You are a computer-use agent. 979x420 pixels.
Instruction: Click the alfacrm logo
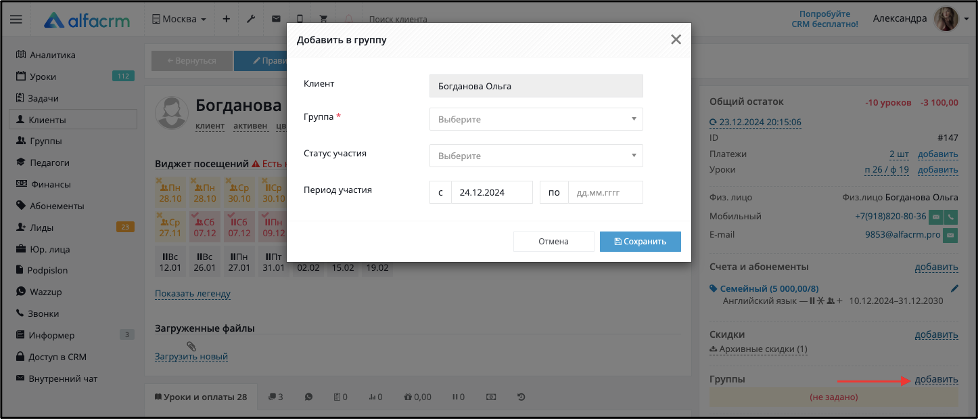point(87,20)
